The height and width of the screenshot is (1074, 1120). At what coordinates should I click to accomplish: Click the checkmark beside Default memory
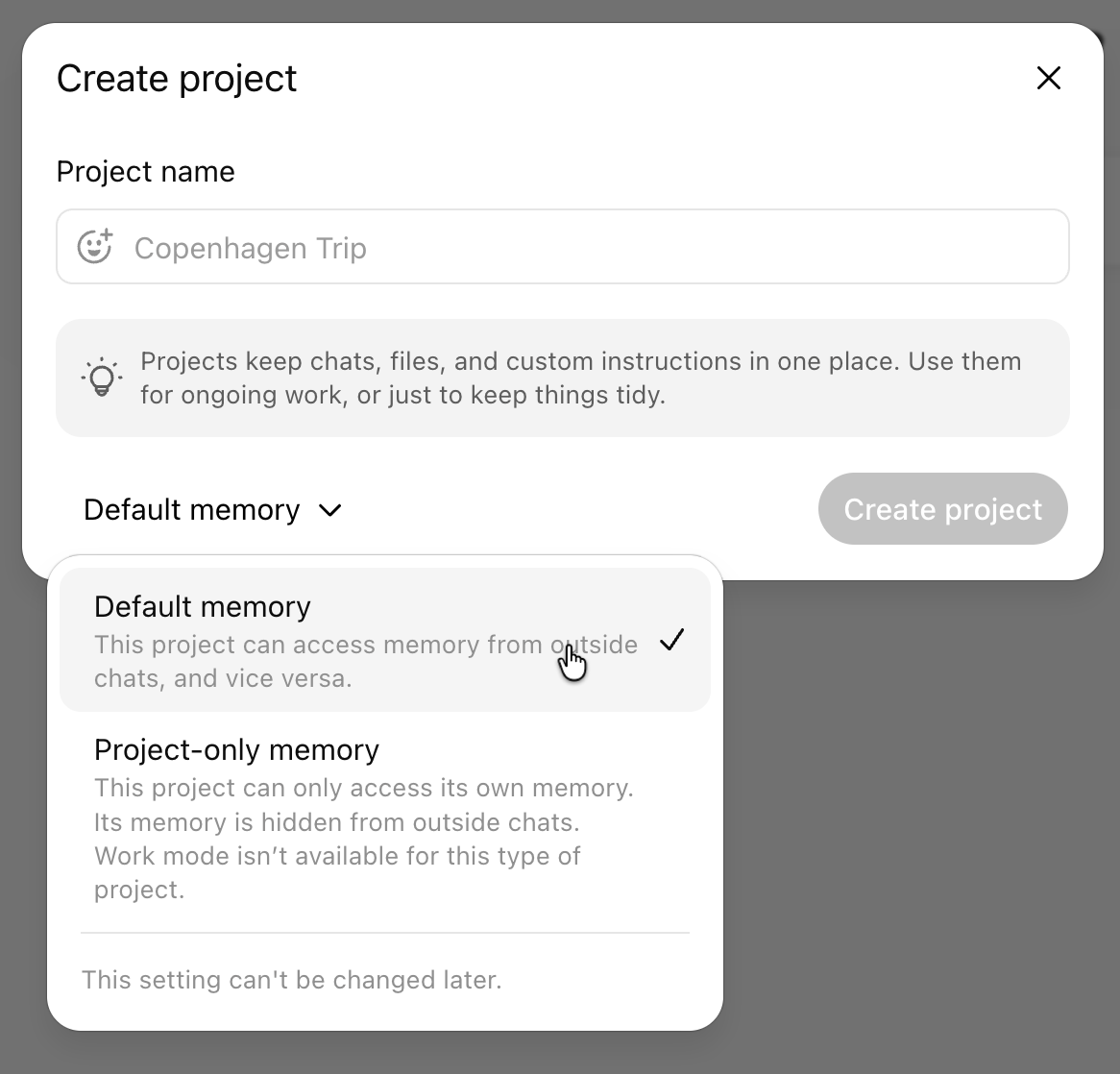671,640
